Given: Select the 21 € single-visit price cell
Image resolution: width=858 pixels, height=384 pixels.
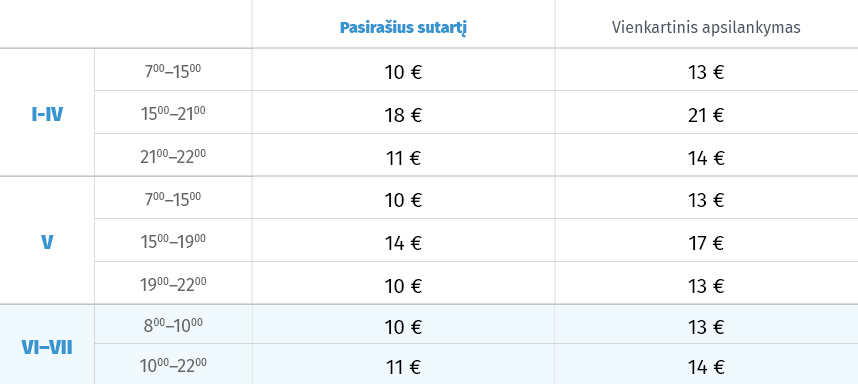Looking at the screenshot, I should (x=706, y=115).
